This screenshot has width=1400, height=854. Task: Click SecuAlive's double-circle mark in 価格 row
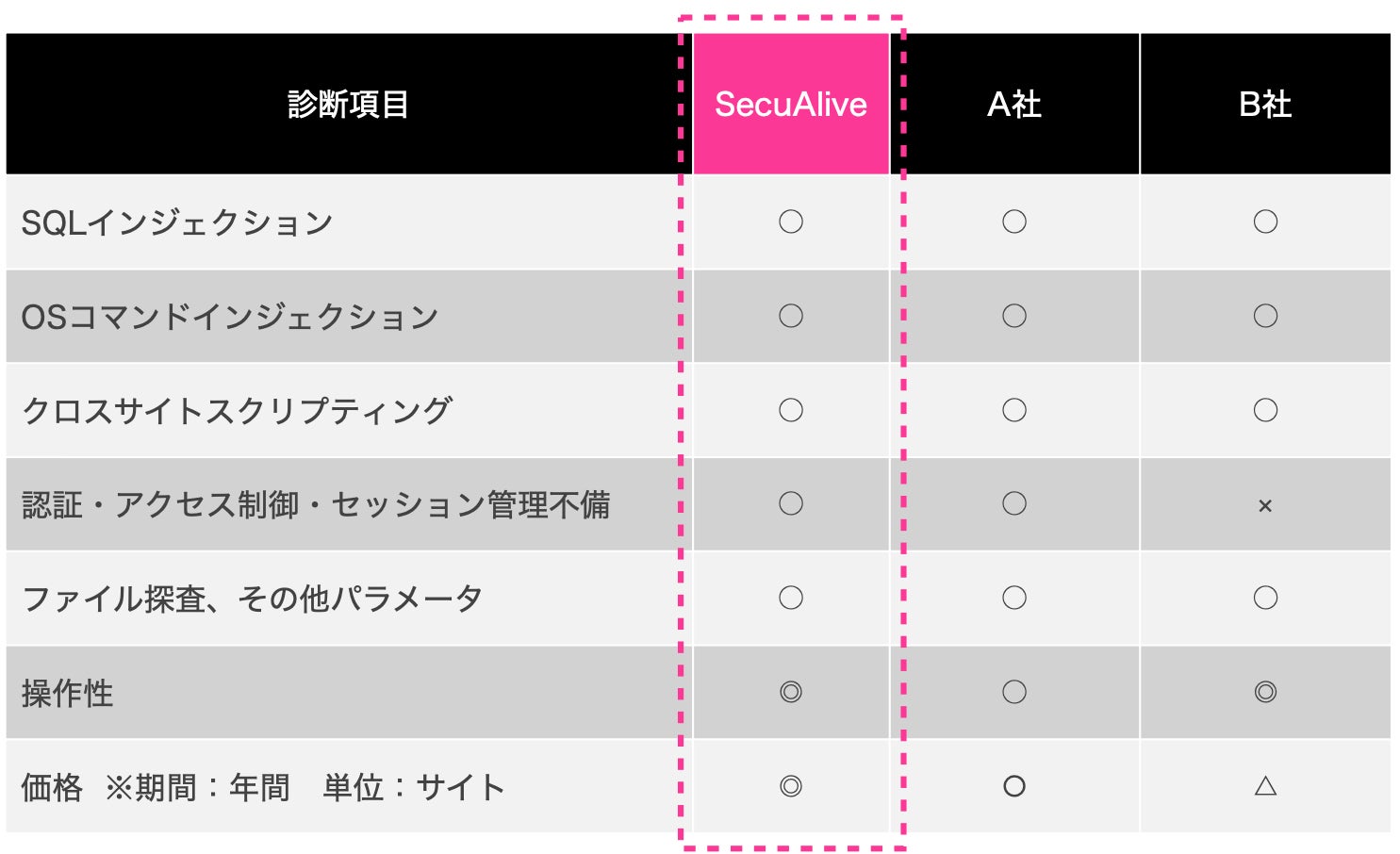tap(790, 786)
